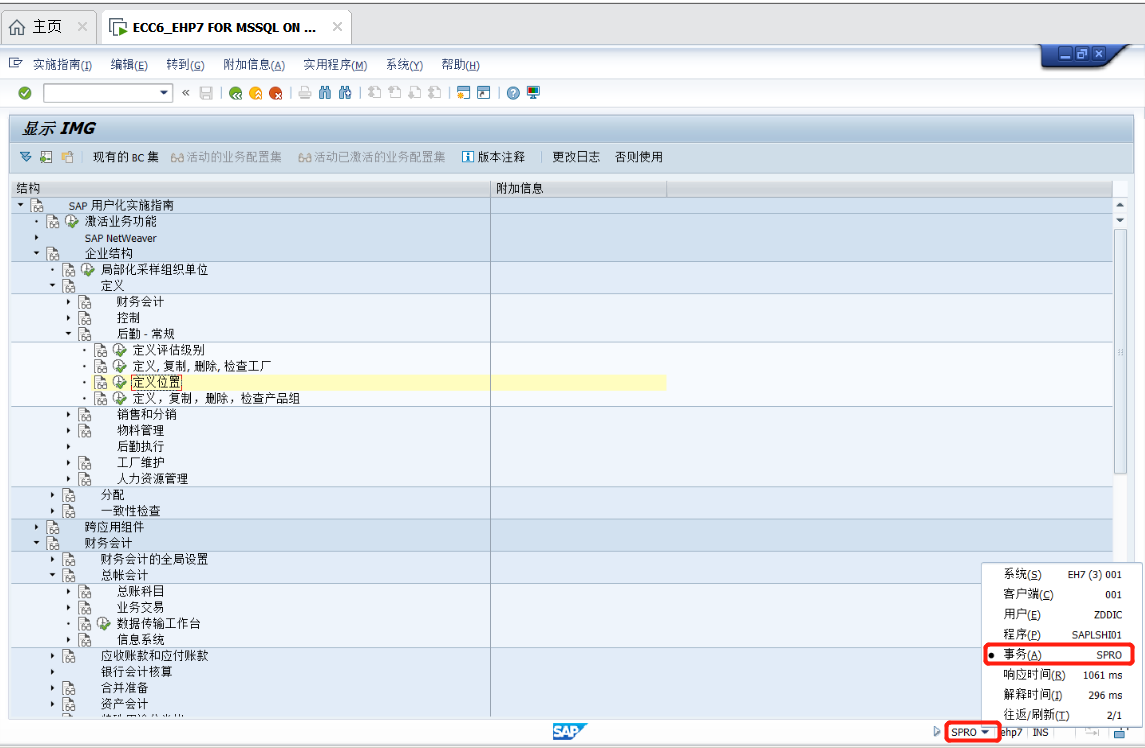Click the 现有的 BC 集 button

pos(126,157)
